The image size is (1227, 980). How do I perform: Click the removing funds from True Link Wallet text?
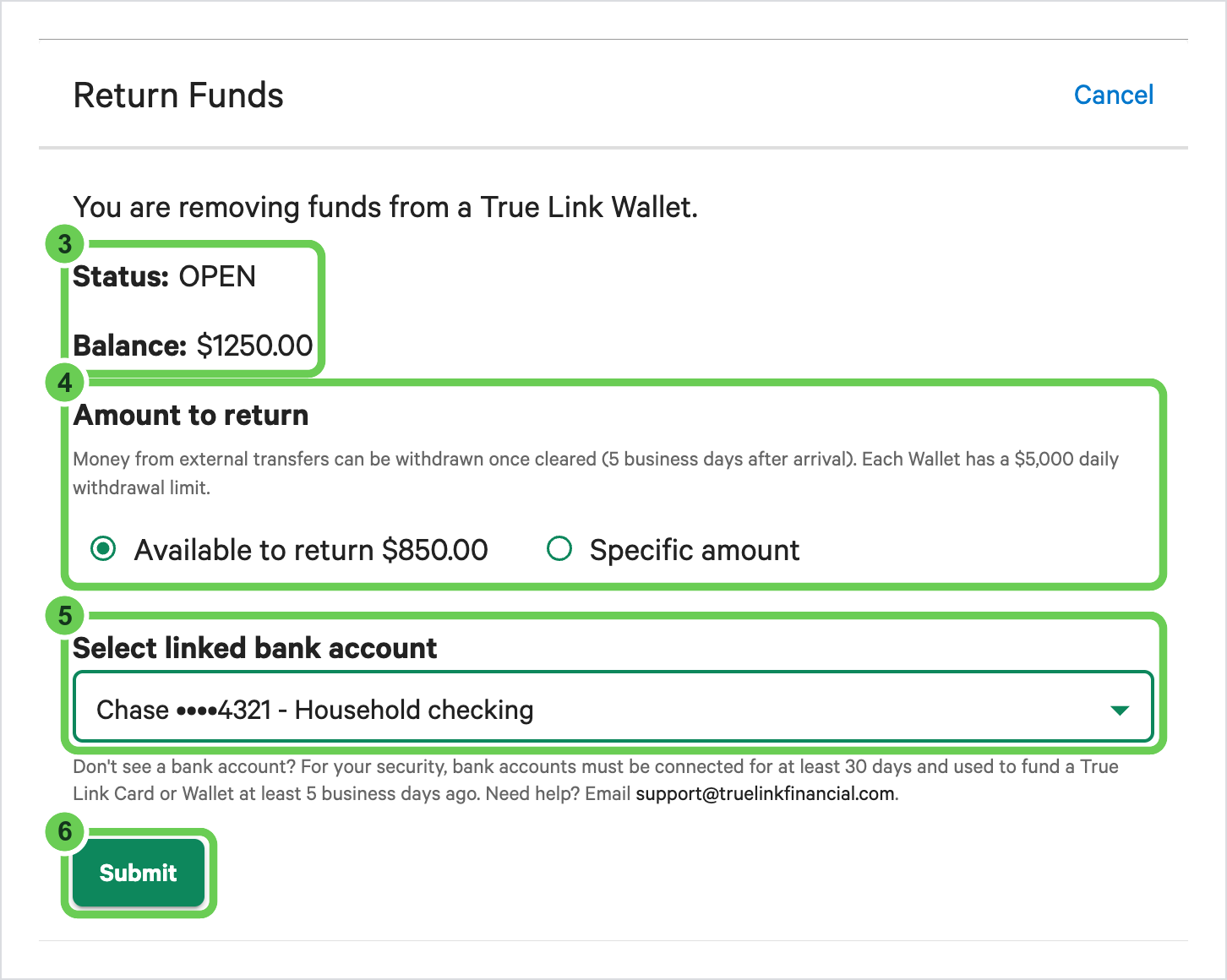coord(385,207)
